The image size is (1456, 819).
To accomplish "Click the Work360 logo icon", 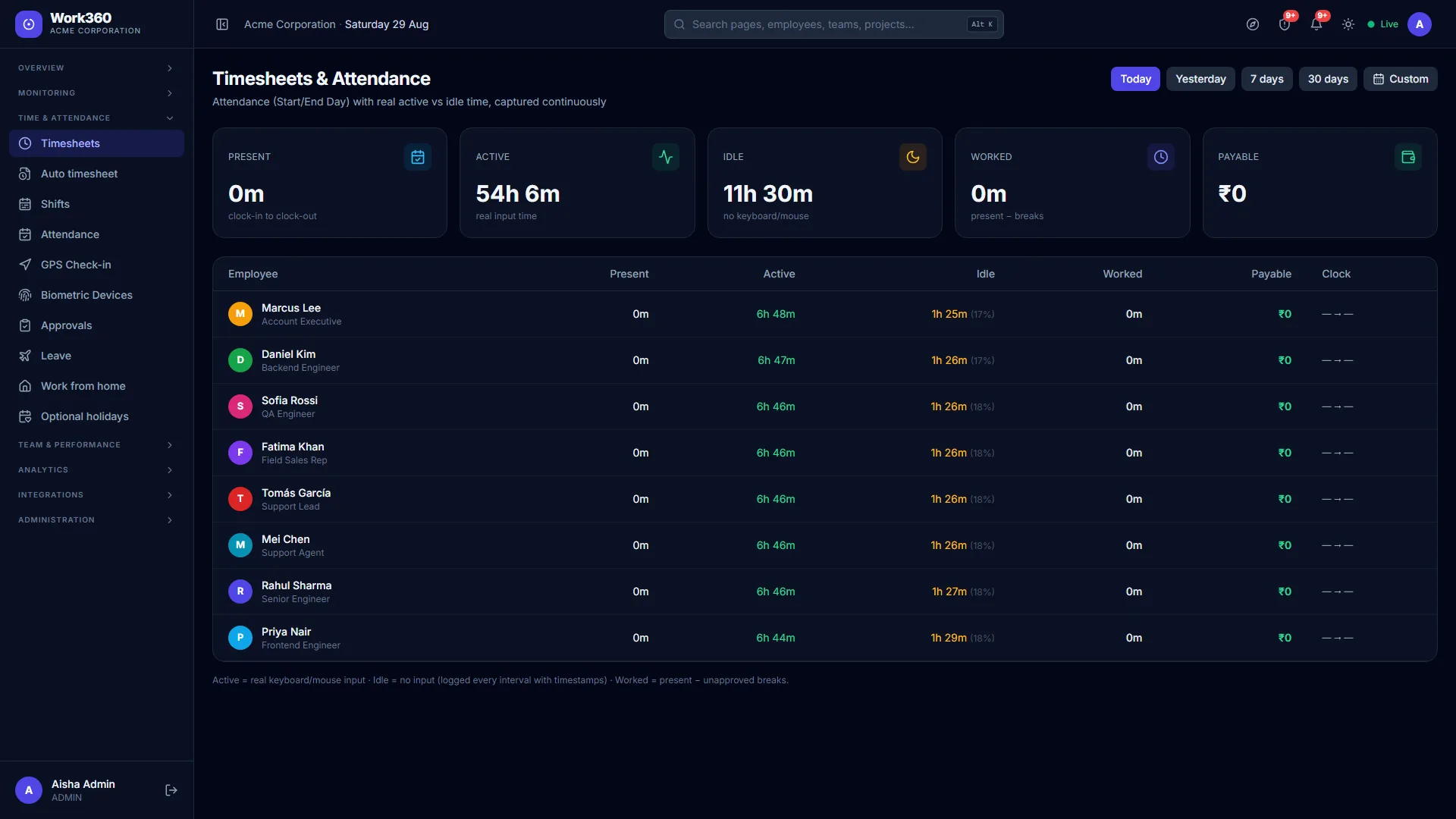I will tap(29, 24).
